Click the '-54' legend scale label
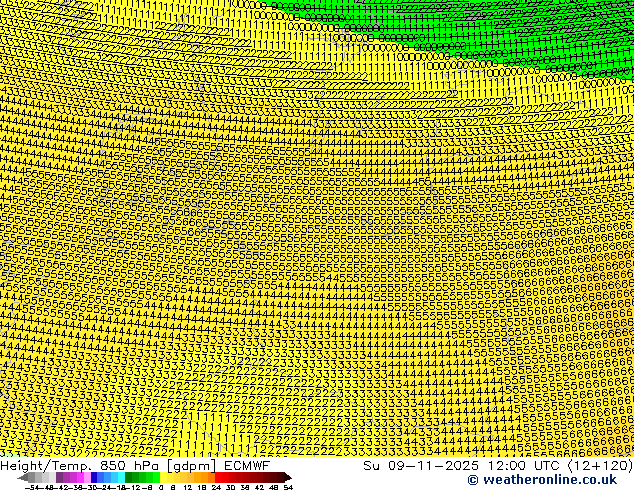This screenshot has height=490, width=634. tap(31, 487)
